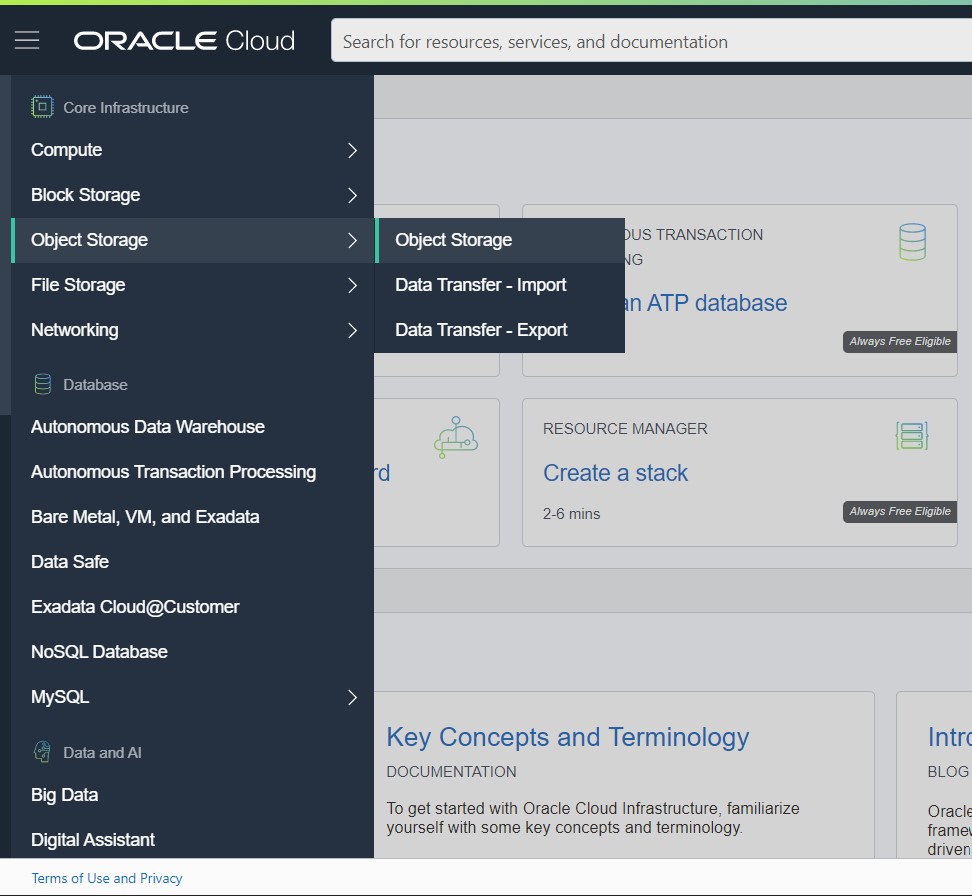Screen dimensions: 972x896
Task: Expand the Block Storage submenu chevron
Action: coord(352,195)
